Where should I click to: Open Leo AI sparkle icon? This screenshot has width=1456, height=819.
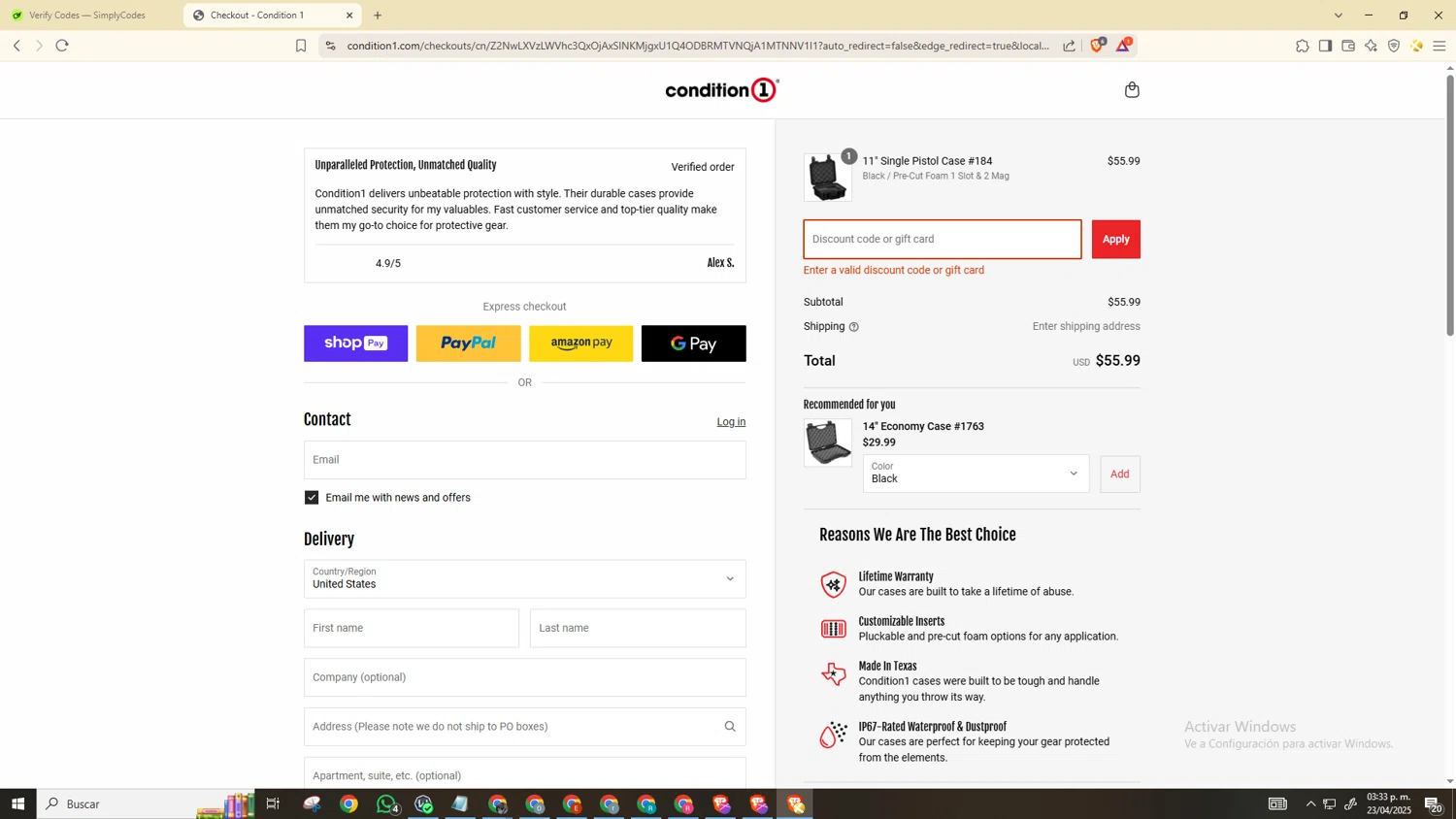(1371, 46)
